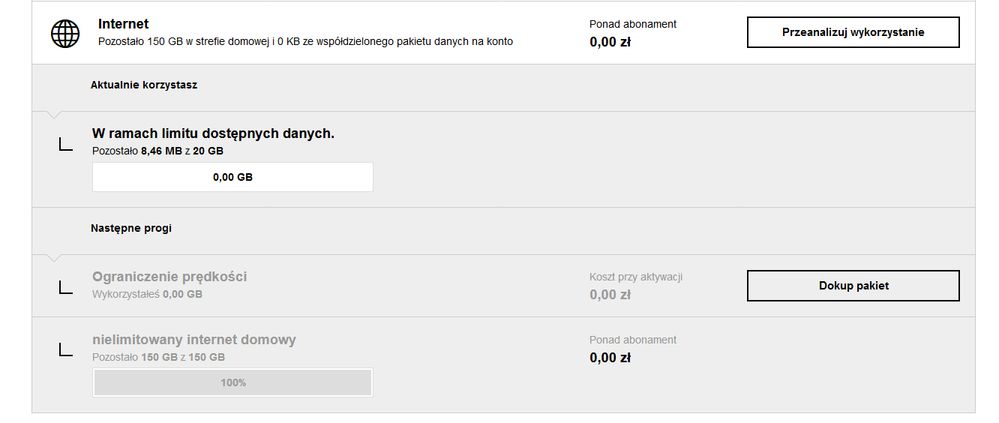Click W ramach limitu dostępnych danych heading

213,133
